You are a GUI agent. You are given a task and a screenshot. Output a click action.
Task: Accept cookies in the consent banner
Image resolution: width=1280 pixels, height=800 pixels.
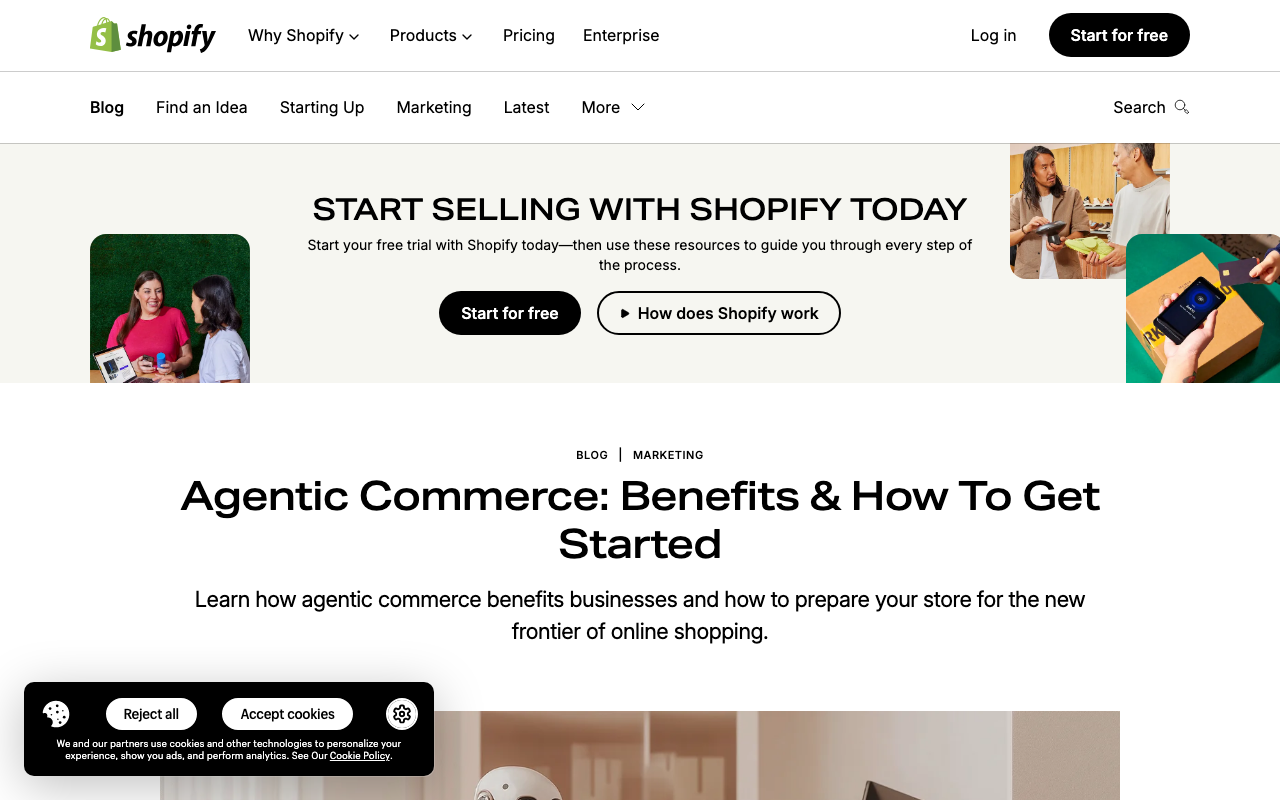point(287,714)
